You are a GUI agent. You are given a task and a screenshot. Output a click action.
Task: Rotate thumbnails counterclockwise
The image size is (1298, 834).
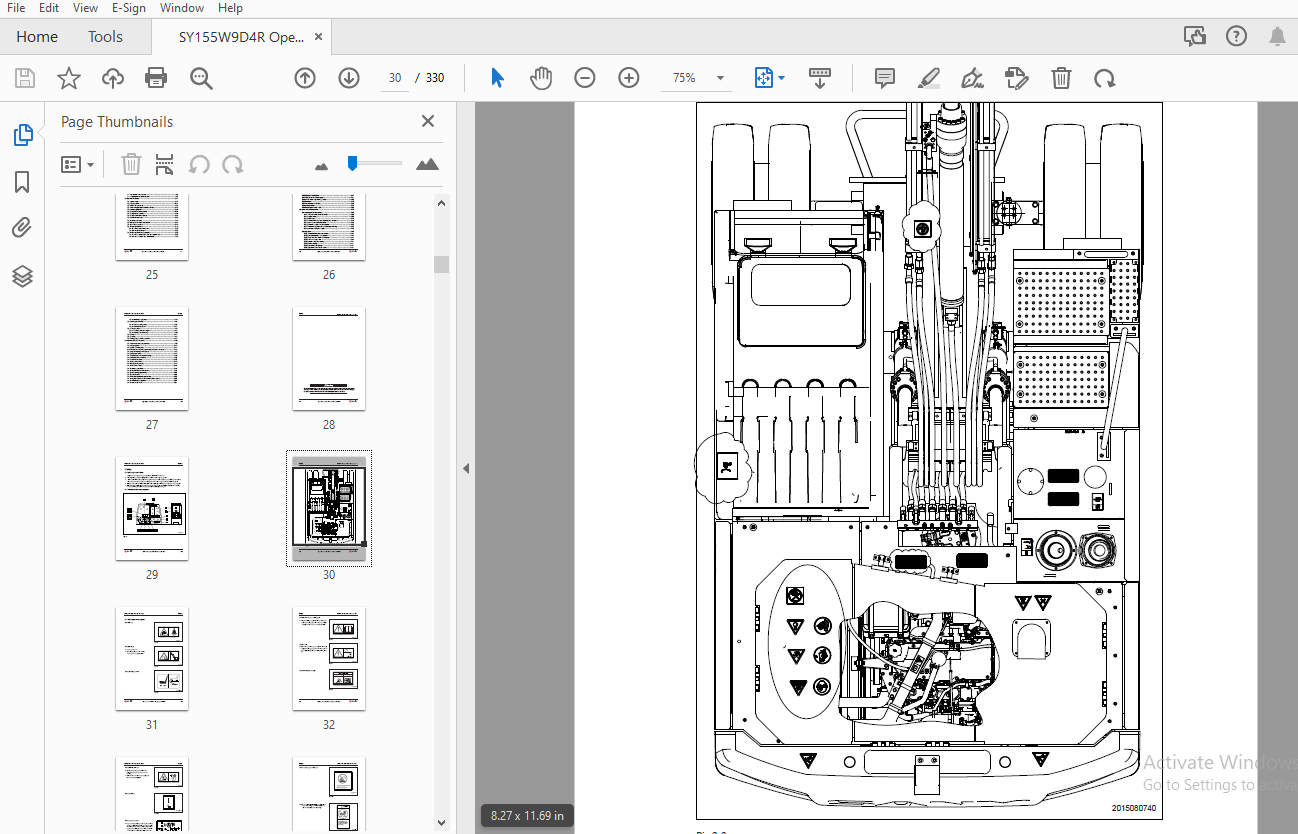(199, 164)
